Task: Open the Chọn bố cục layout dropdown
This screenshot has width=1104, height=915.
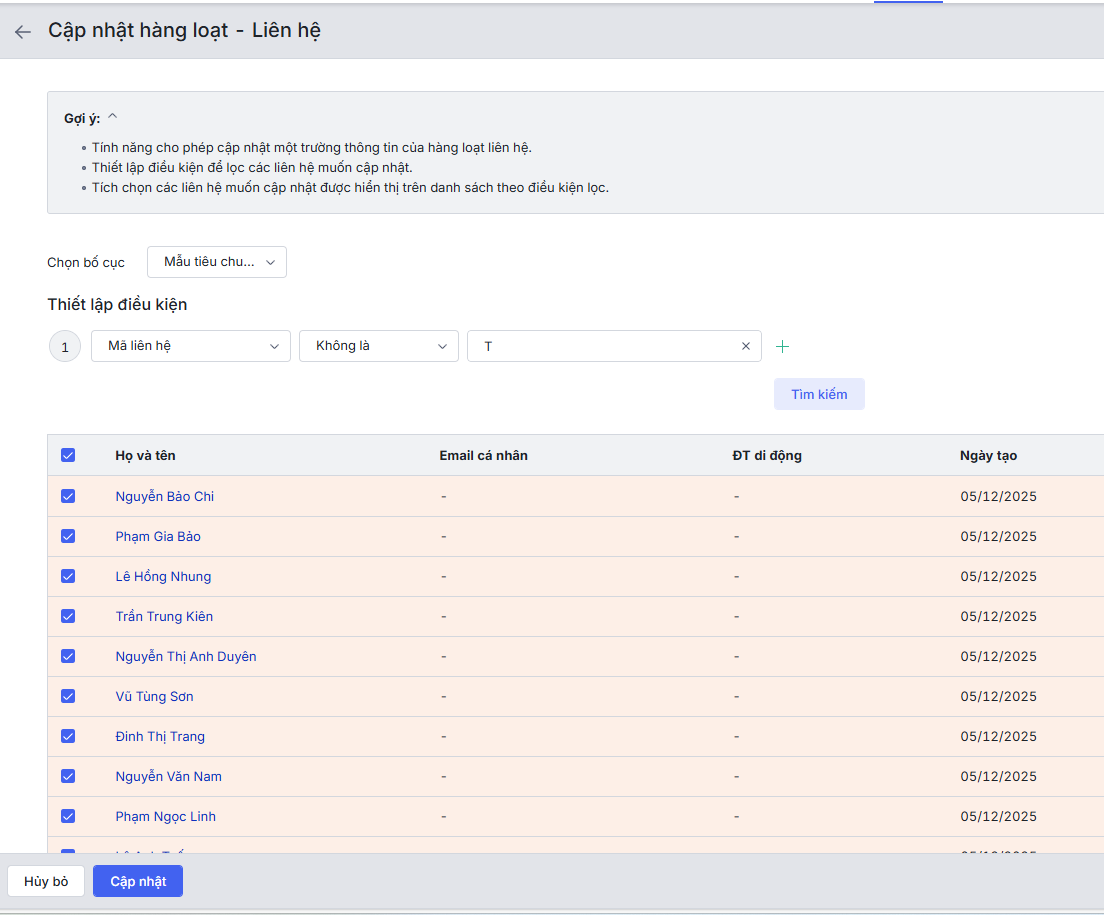Action: coord(216,262)
